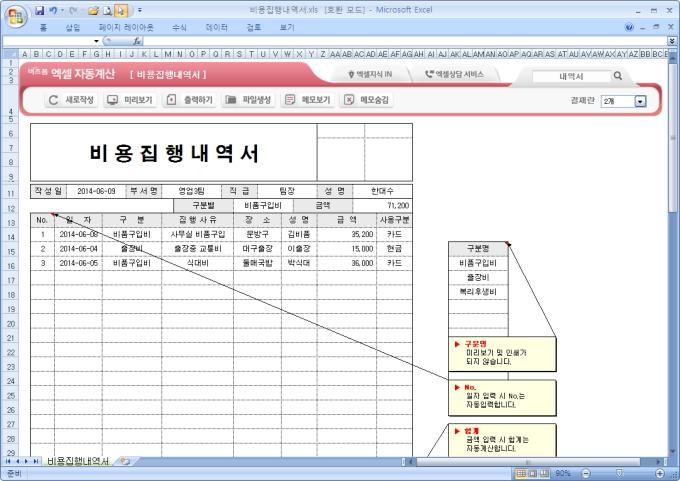This screenshot has width=680, height=481.
Task: Click the Office button logo
Action: tap(14, 14)
